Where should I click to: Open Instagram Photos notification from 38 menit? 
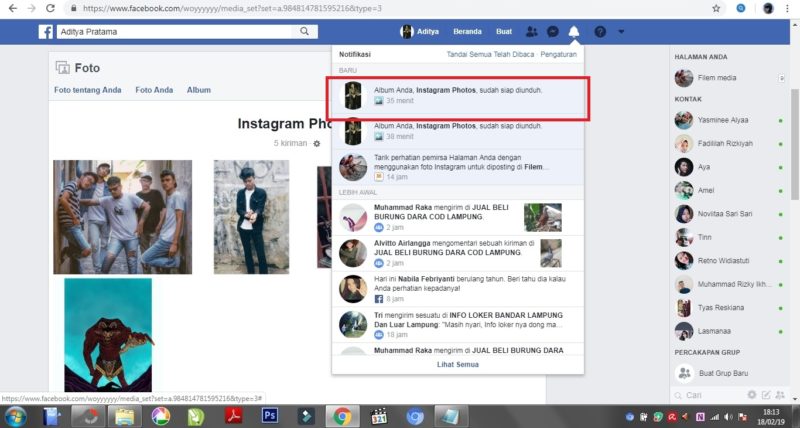(x=458, y=131)
